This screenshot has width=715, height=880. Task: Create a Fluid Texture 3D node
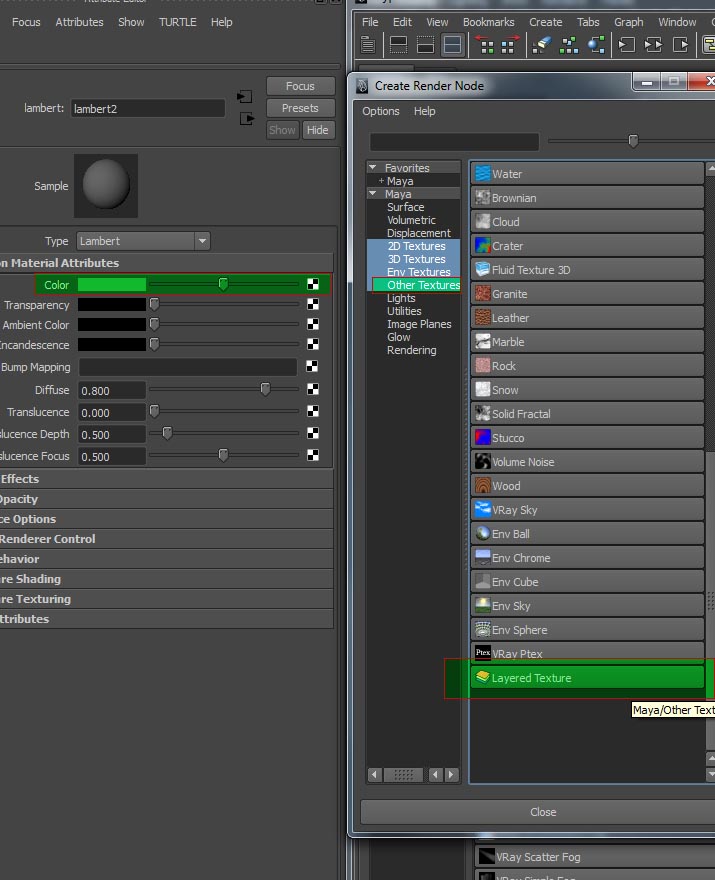(x=587, y=270)
